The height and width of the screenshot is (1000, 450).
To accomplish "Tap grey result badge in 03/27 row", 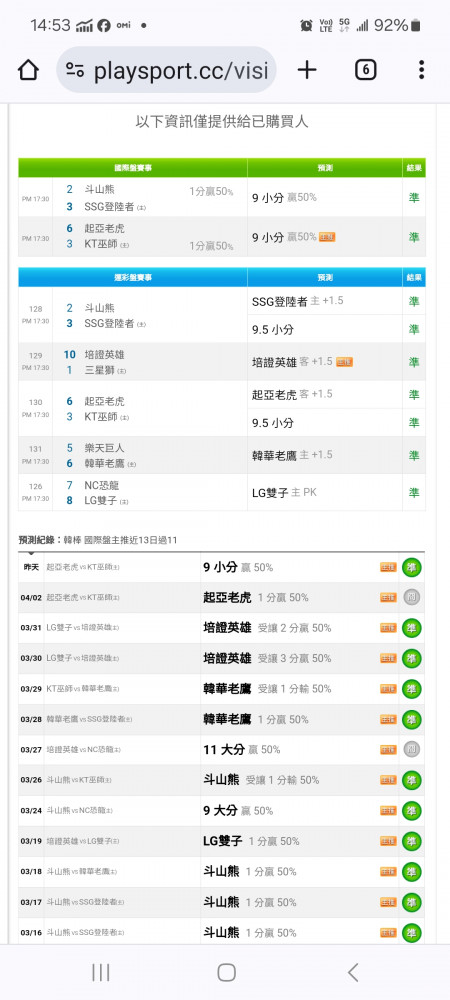I will click(x=411, y=749).
